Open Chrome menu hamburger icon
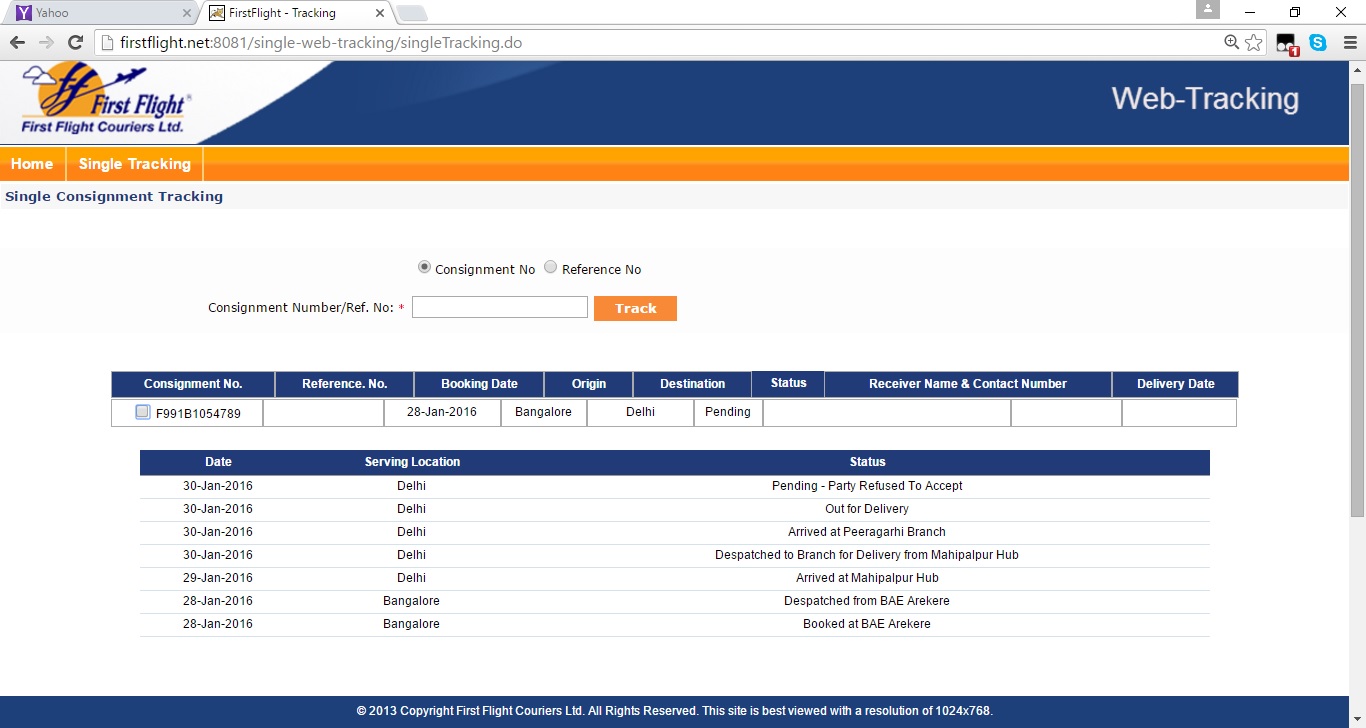 tap(1348, 43)
